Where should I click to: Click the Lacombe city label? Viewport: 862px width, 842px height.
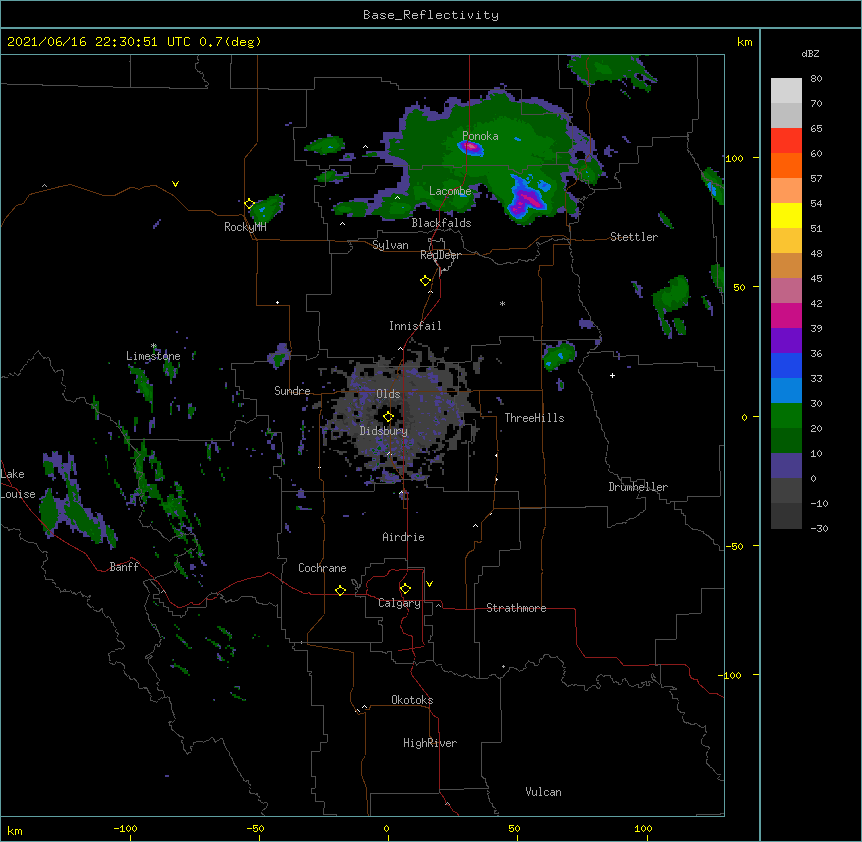tap(450, 191)
